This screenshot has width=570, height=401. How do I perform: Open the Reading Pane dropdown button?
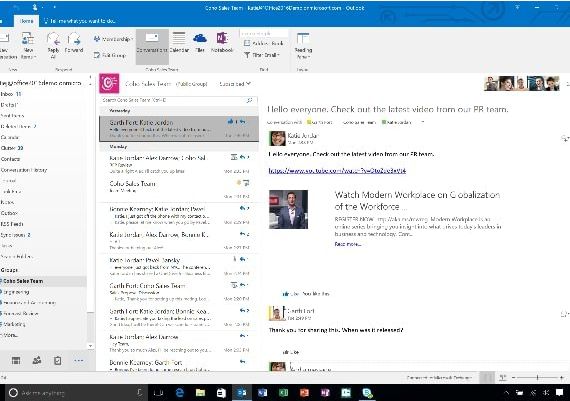[x=303, y=45]
